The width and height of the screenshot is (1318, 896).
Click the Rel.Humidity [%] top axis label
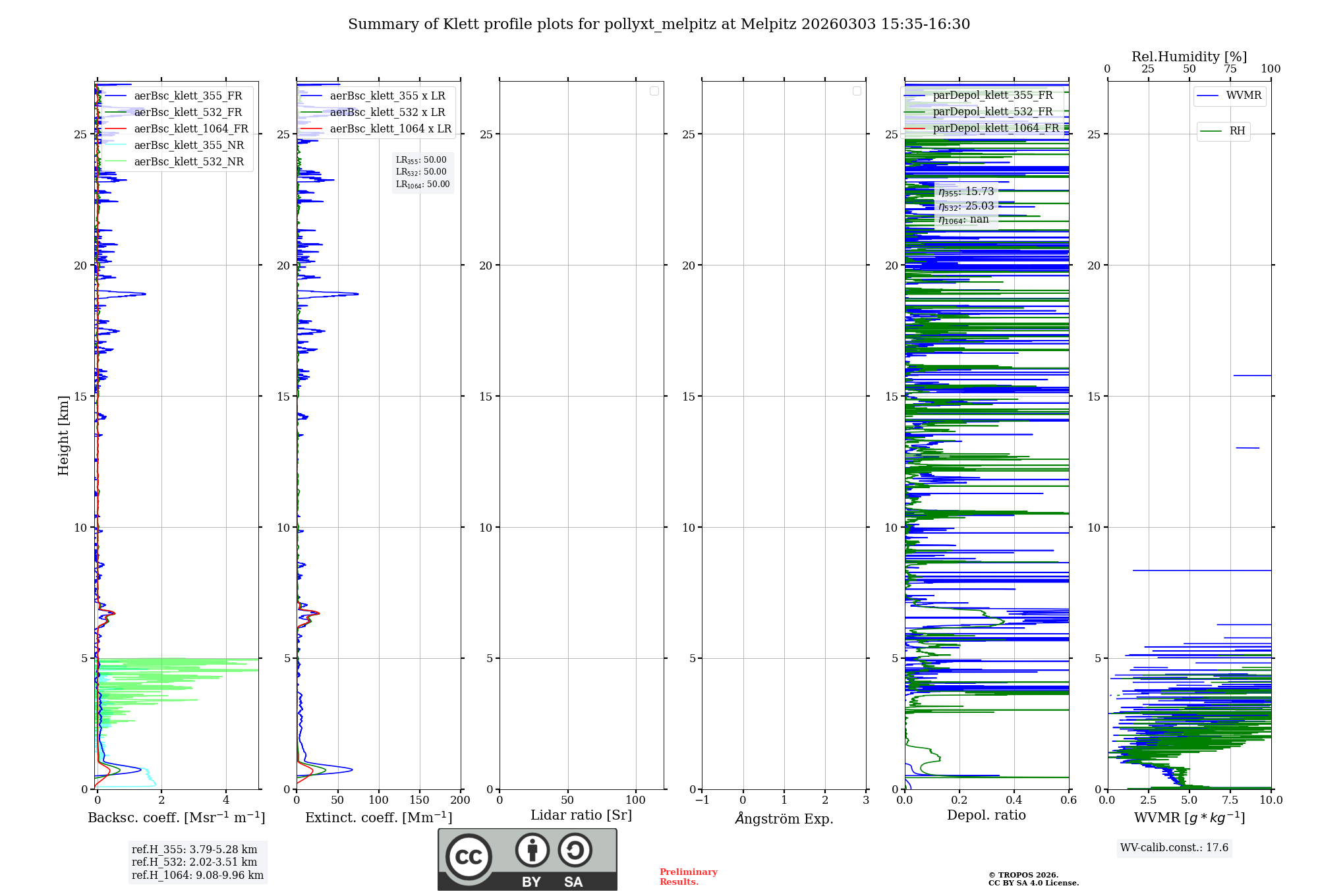tap(1189, 57)
